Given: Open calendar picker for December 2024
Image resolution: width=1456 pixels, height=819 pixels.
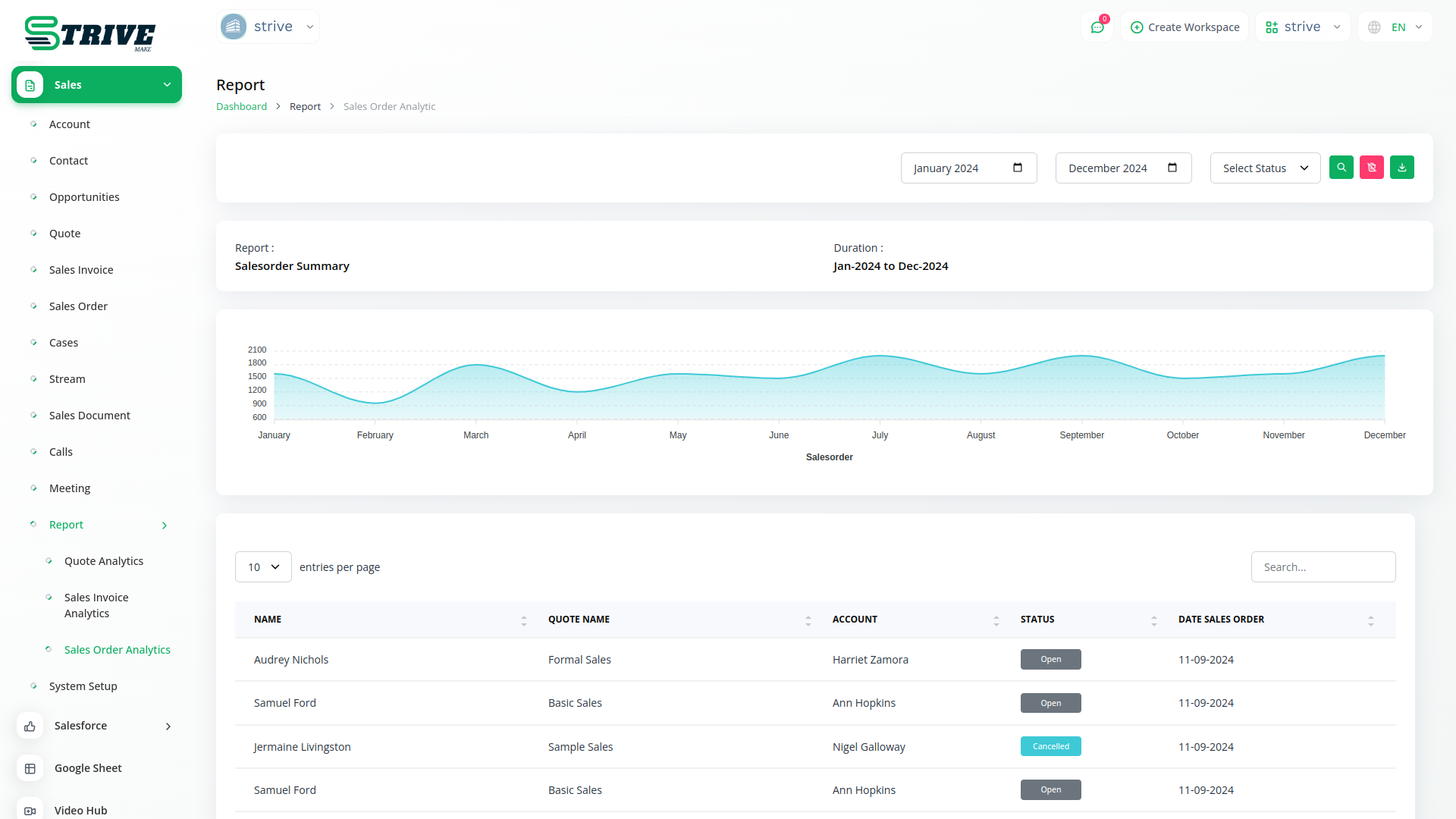Looking at the screenshot, I should tap(1172, 168).
